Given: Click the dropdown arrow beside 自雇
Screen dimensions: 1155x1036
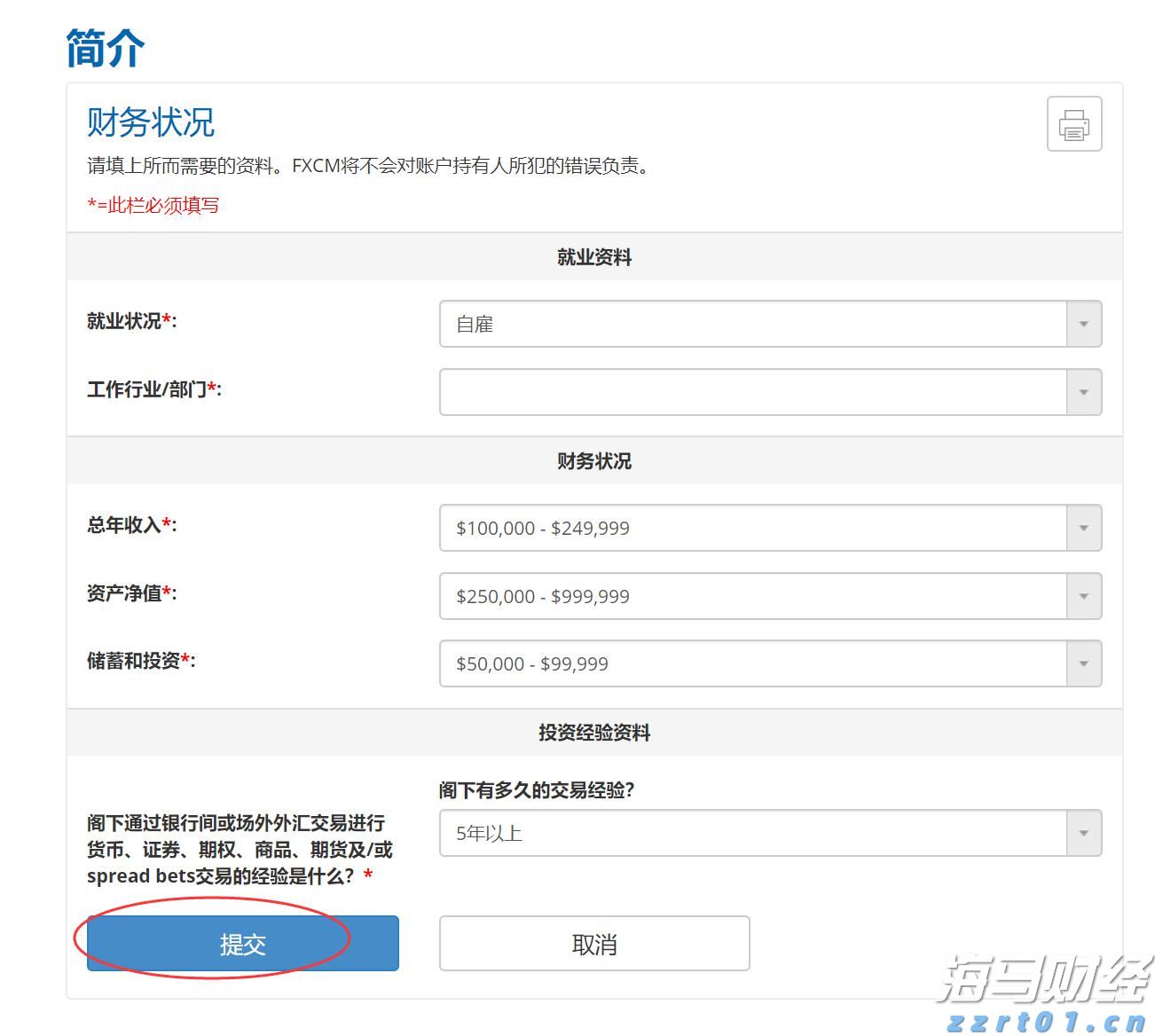Looking at the screenshot, I should 1083,324.
